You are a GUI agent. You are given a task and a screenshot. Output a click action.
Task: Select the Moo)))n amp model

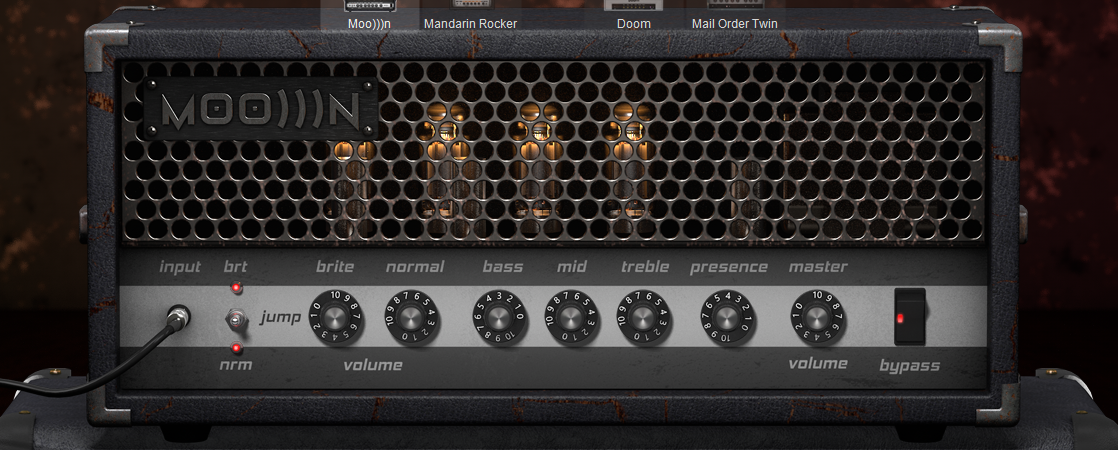[369, 15]
